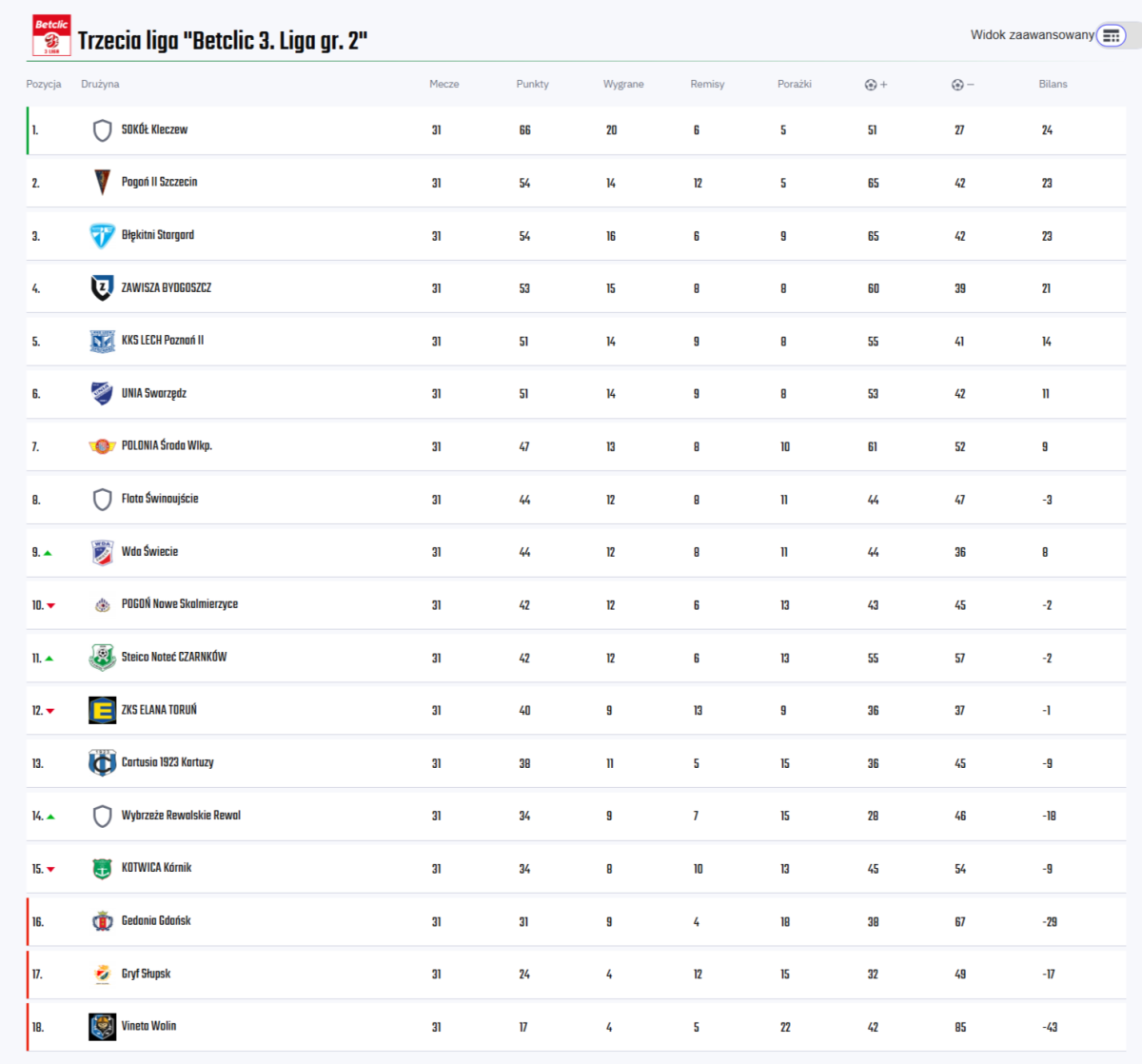Image resolution: width=1142 pixels, height=1064 pixels.
Task: Click red down arrow beside KOTWICA Kórnik position
Action: click(x=50, y=870)
